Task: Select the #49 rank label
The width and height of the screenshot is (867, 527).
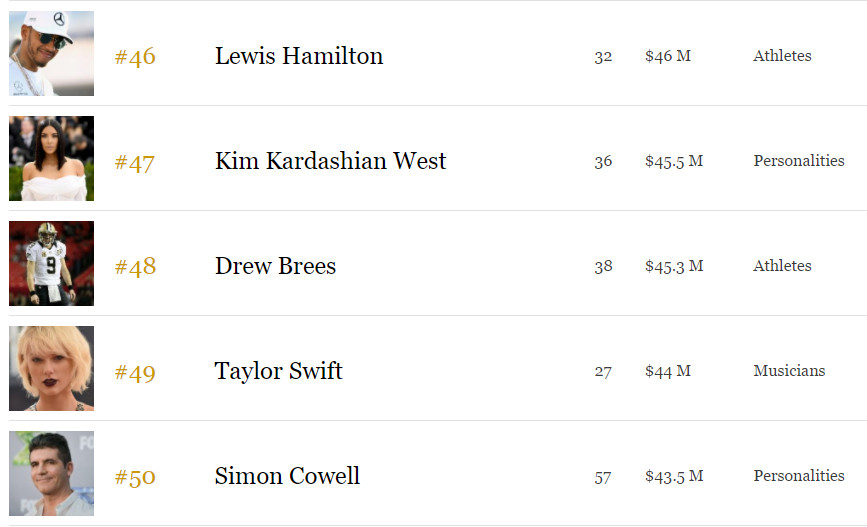Action: 135,373
